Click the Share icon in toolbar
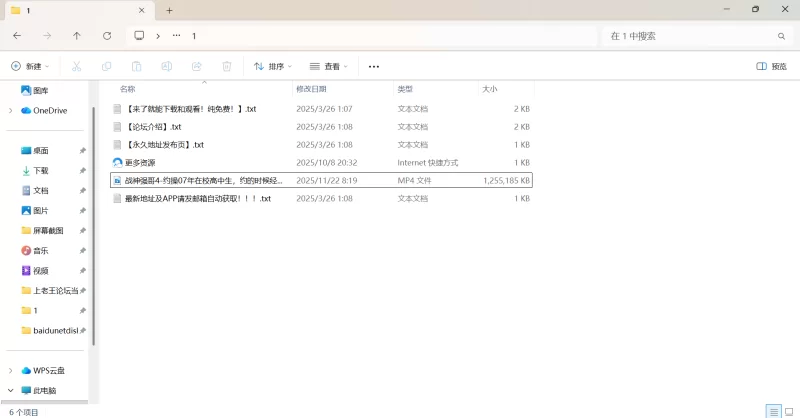Image resolution: width=800 pixels, height=418 pixels. click(196, 66)
